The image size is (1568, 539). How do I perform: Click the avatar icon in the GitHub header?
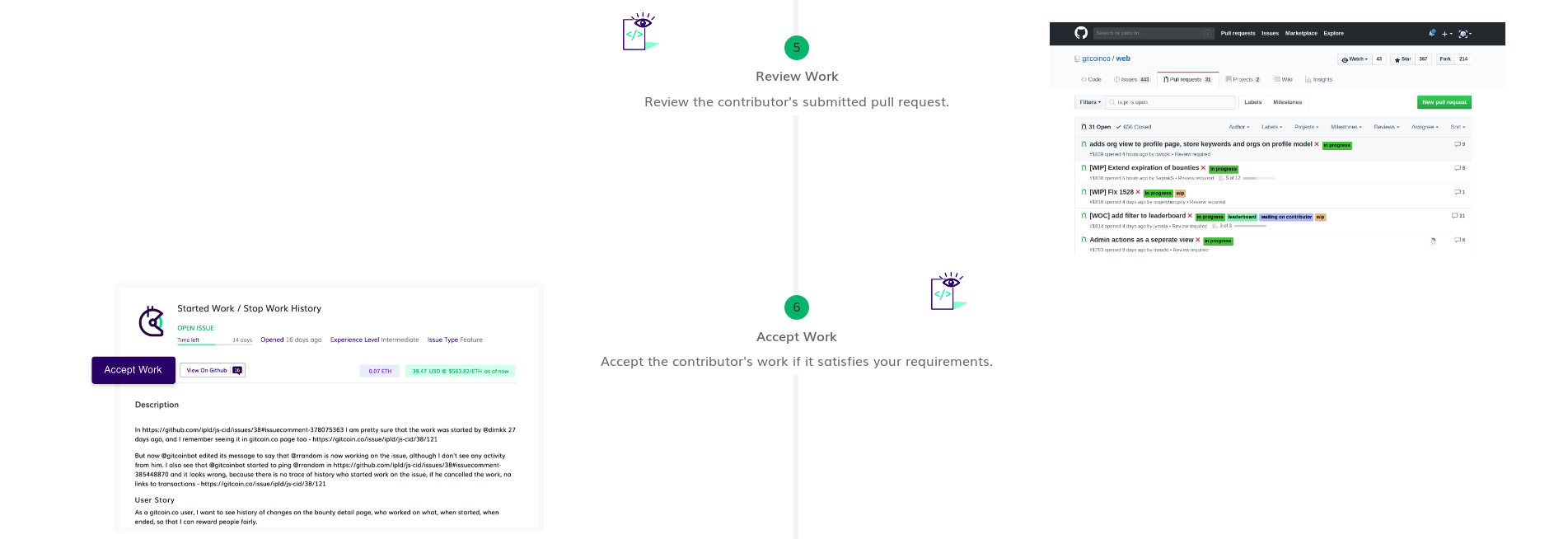coord(1463,34)
